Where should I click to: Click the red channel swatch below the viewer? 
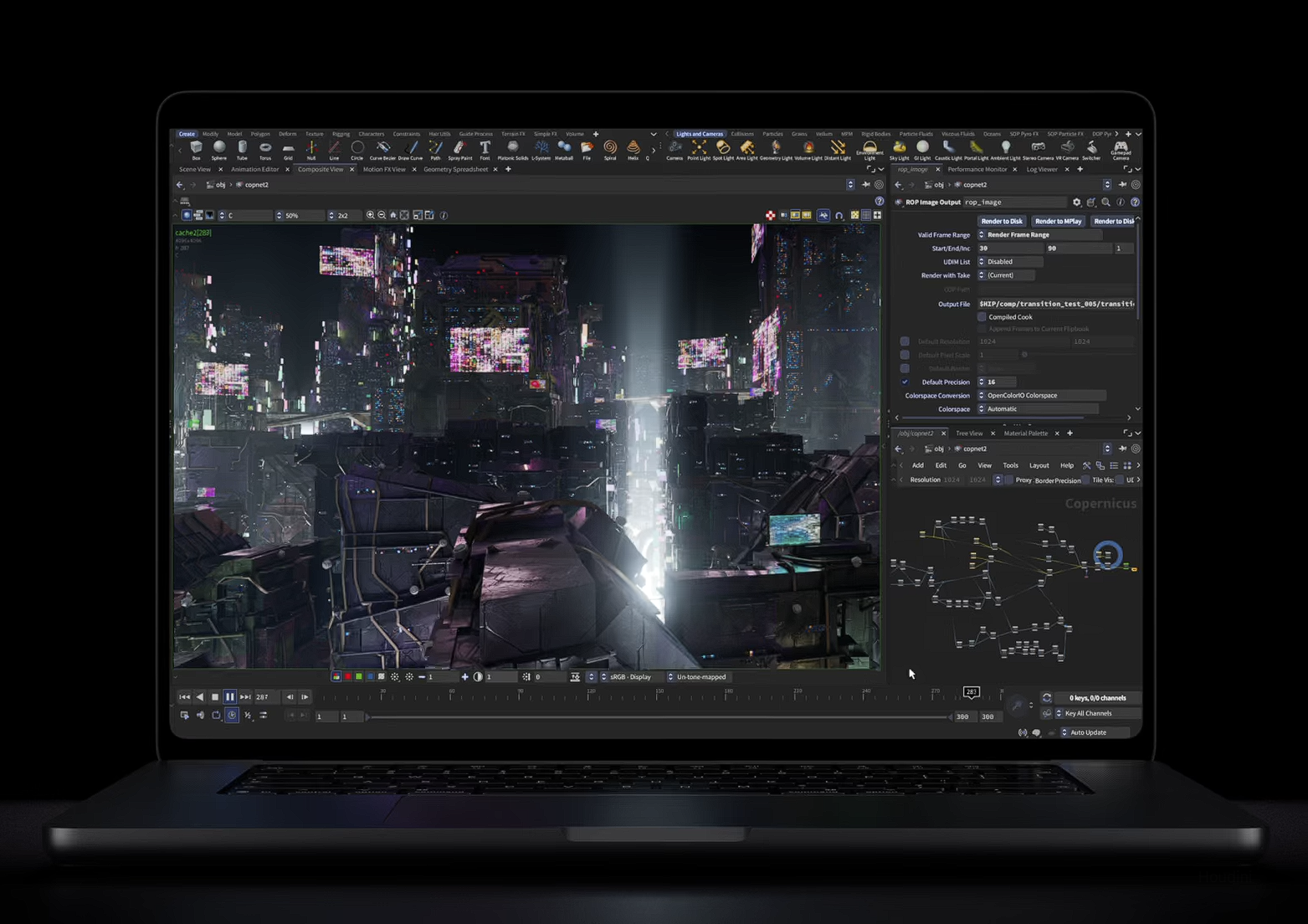point(348,676)
